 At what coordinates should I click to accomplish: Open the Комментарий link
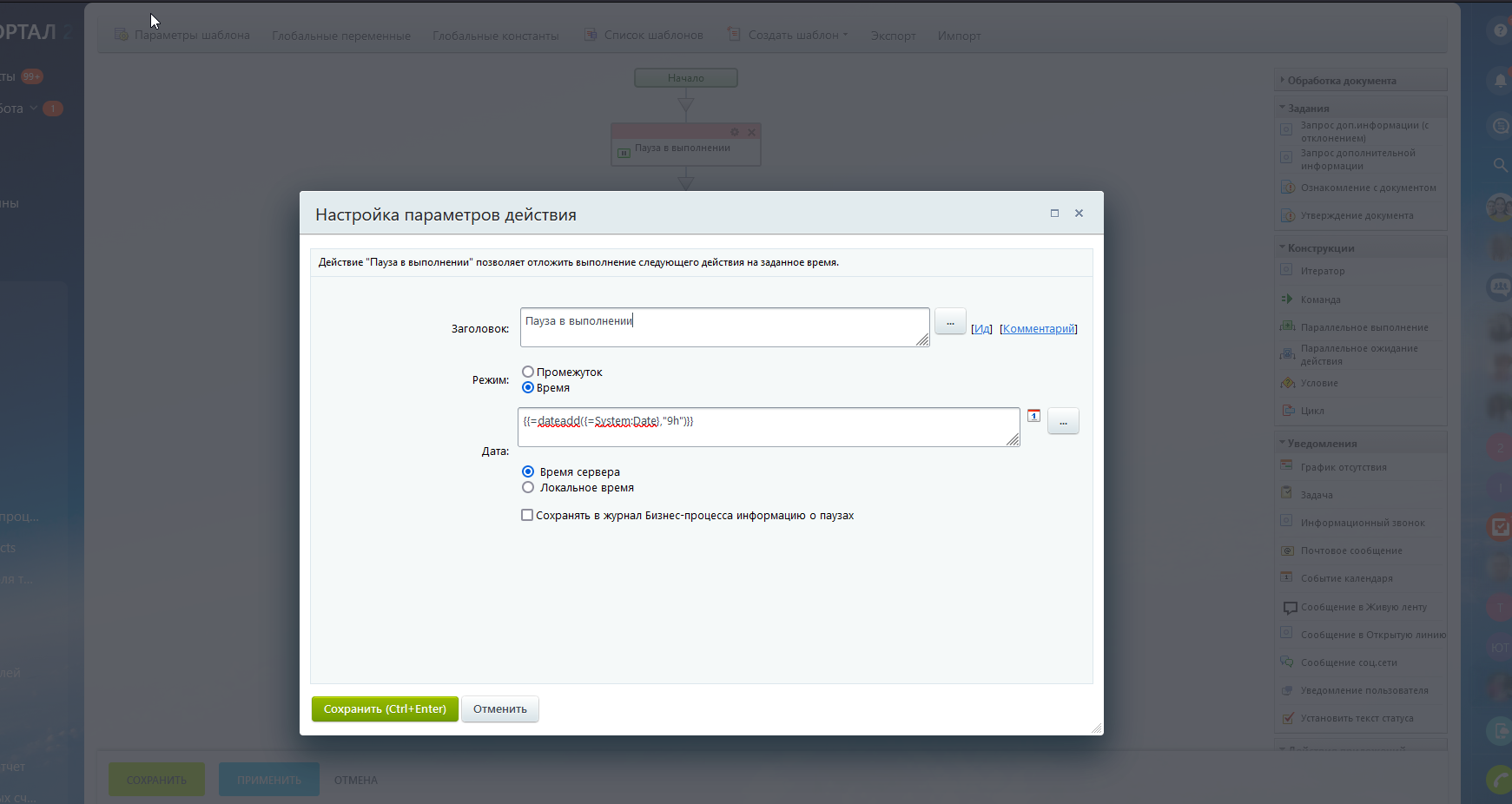[1039, 329]
